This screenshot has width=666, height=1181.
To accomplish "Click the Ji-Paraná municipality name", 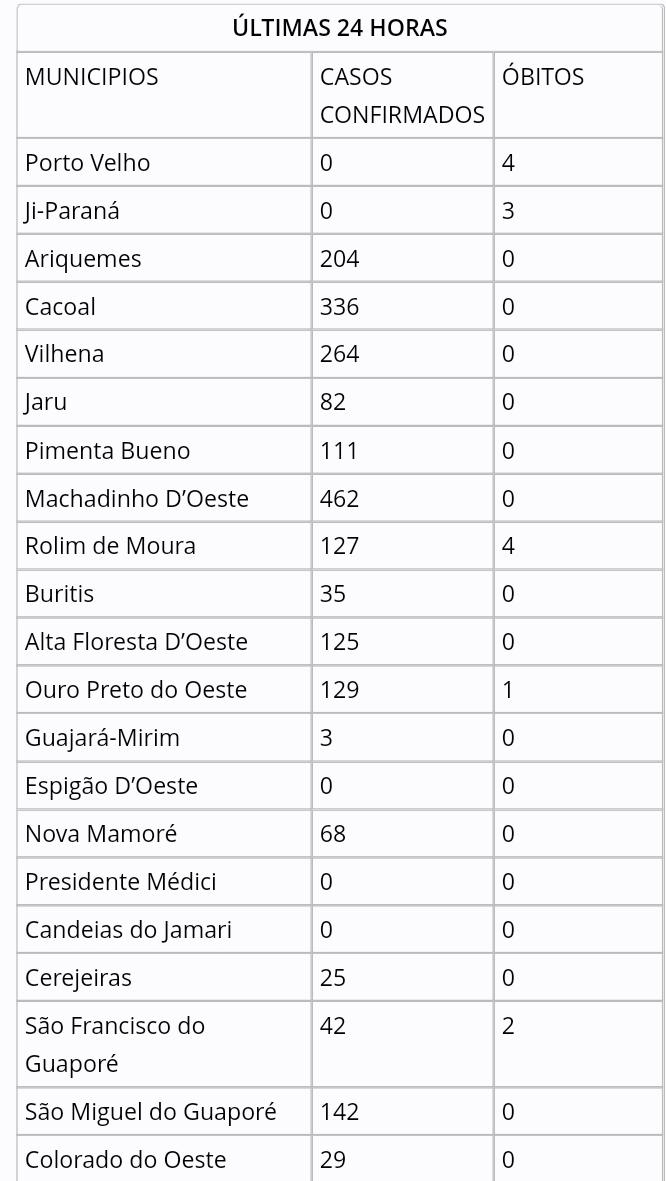I will coord(72,211).
